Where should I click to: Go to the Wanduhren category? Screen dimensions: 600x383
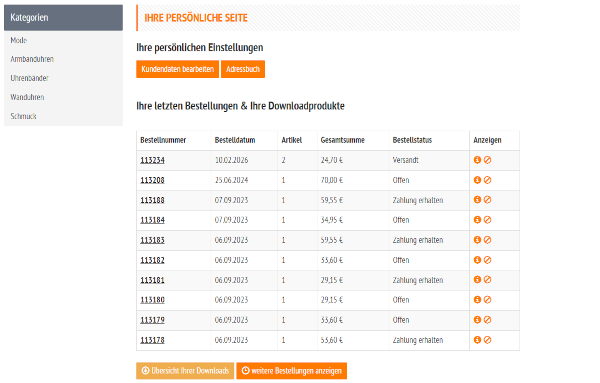click(27, 97)
